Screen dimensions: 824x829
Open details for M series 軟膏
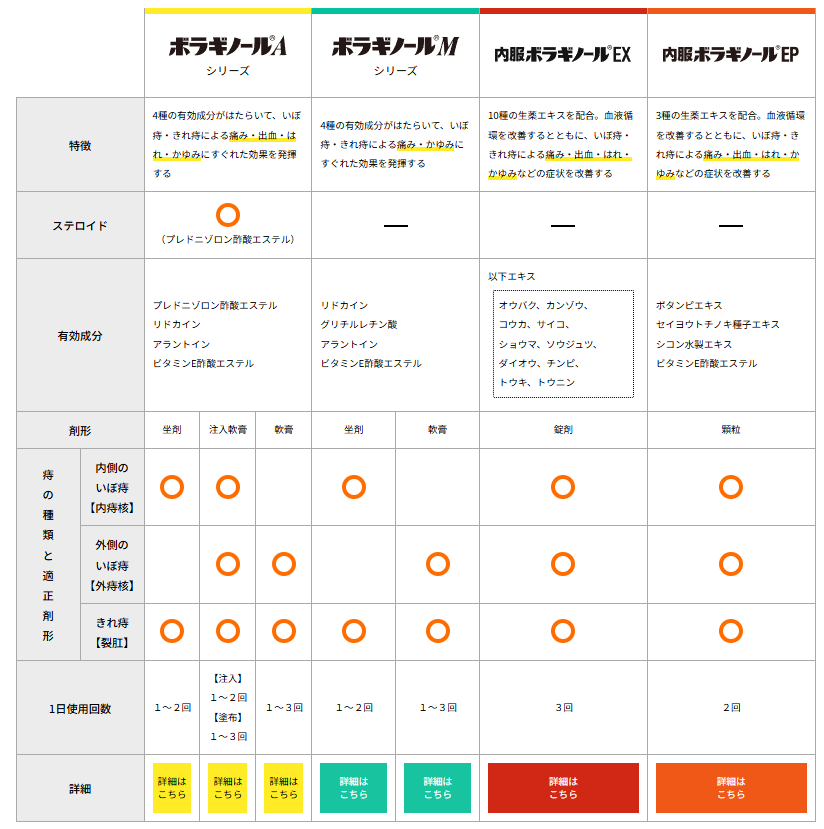(x=437, y=788)
